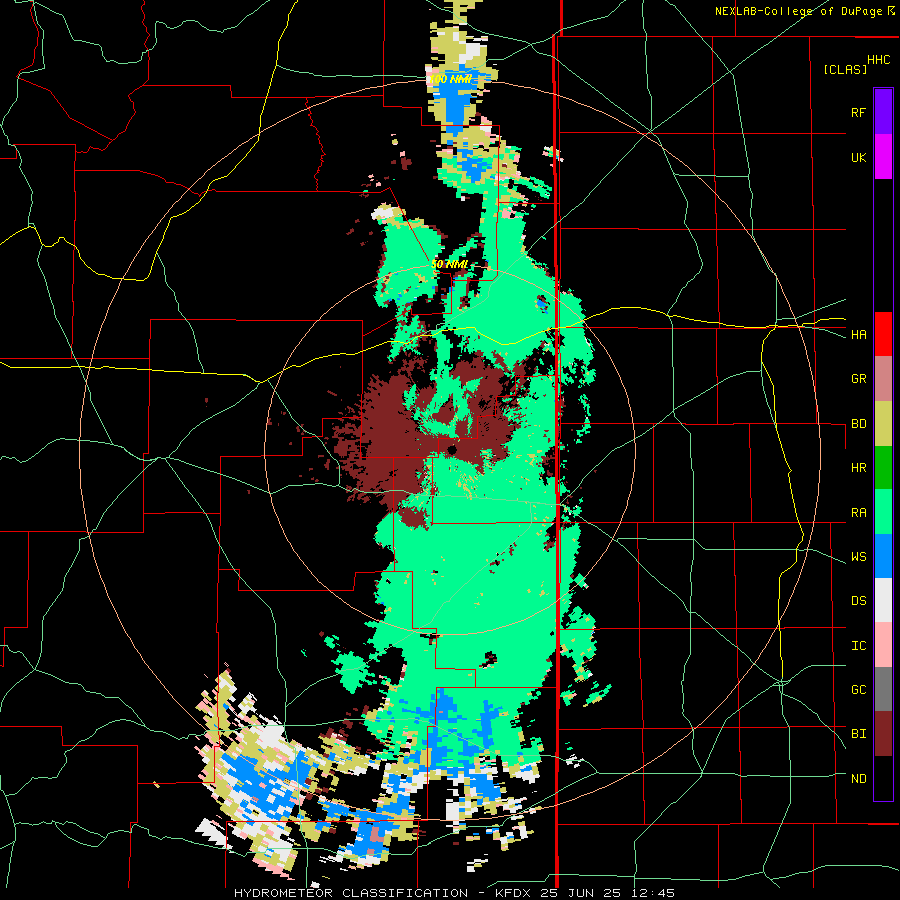Click the BI legend label

[858, 734]
